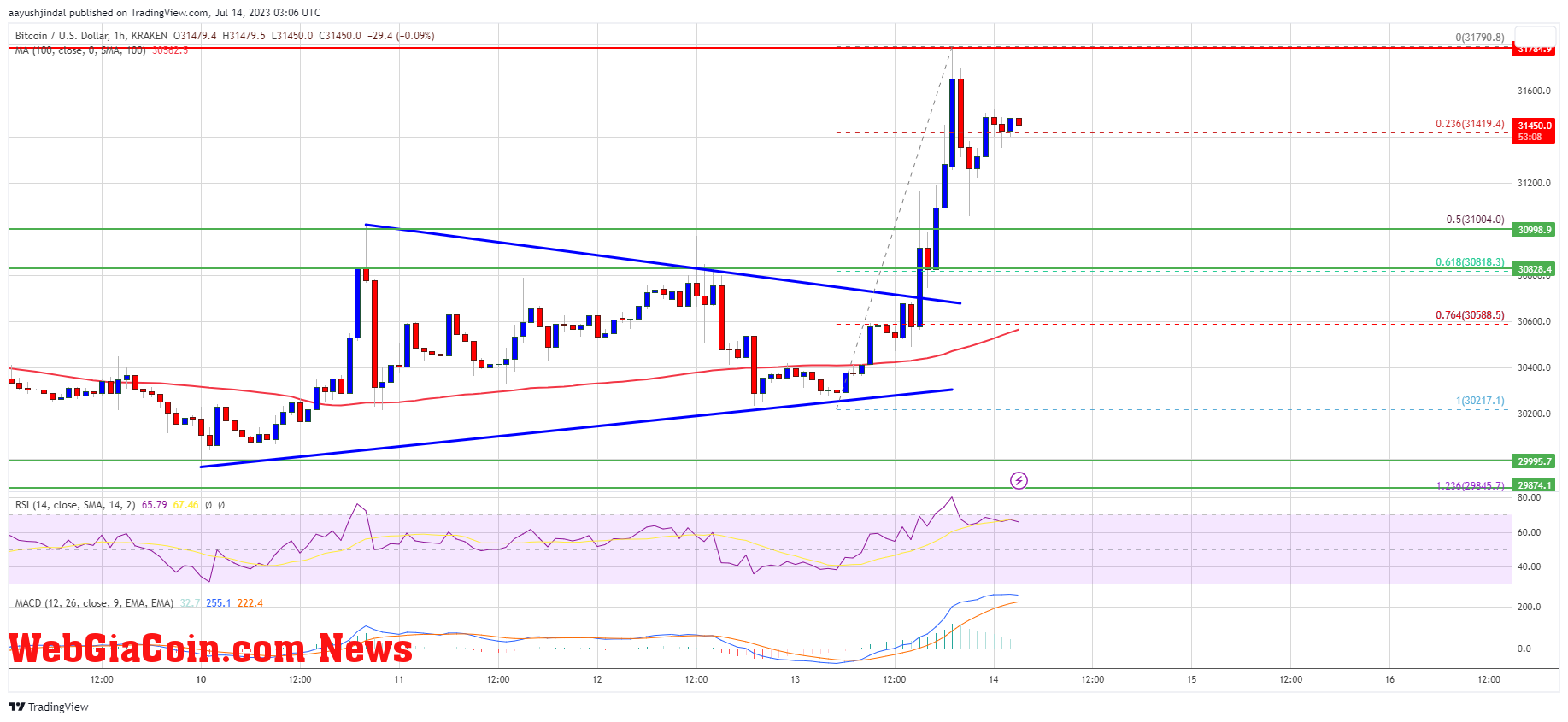Click the Fibonacci label 0.764(30588.5)
The height and width of the screenshot is (722, 1568).
[x=1470, y=315]
